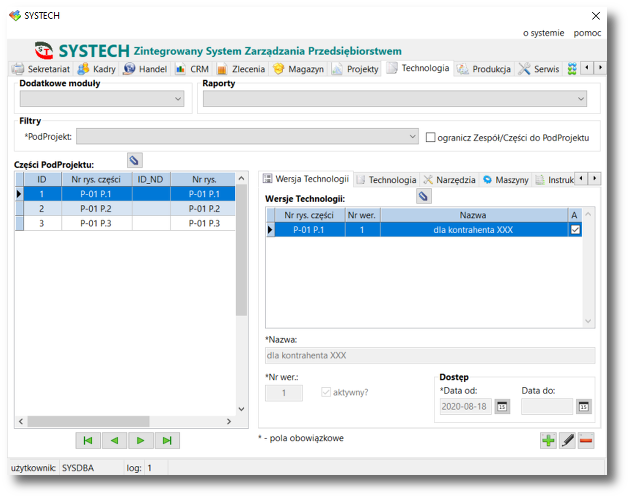Delete the selected version with the minus
The width and height of the screenshot is (630, 498).
coord(586,441)
